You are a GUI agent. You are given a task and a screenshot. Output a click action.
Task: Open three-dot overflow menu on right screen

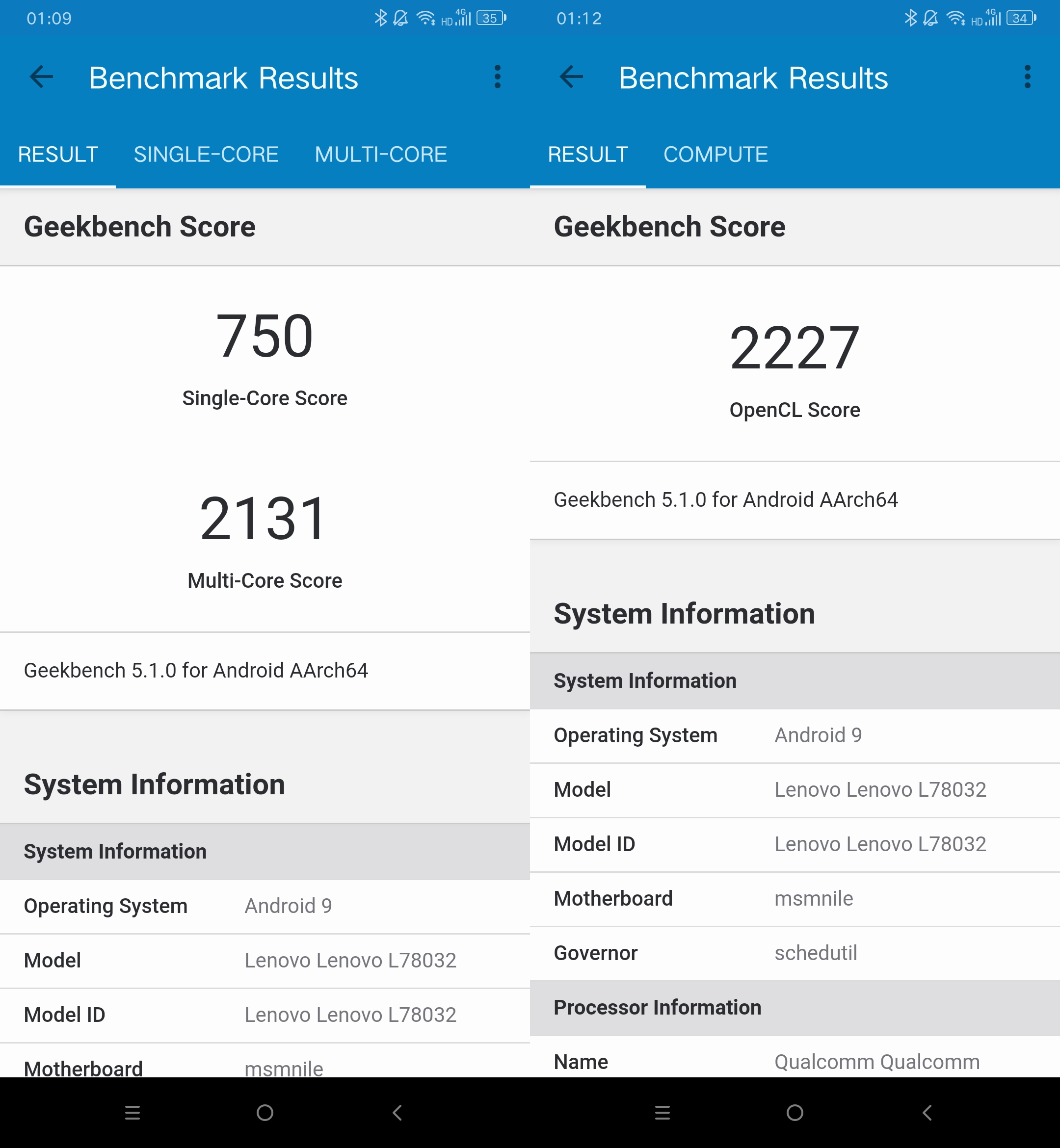(x=1027, y=77)
